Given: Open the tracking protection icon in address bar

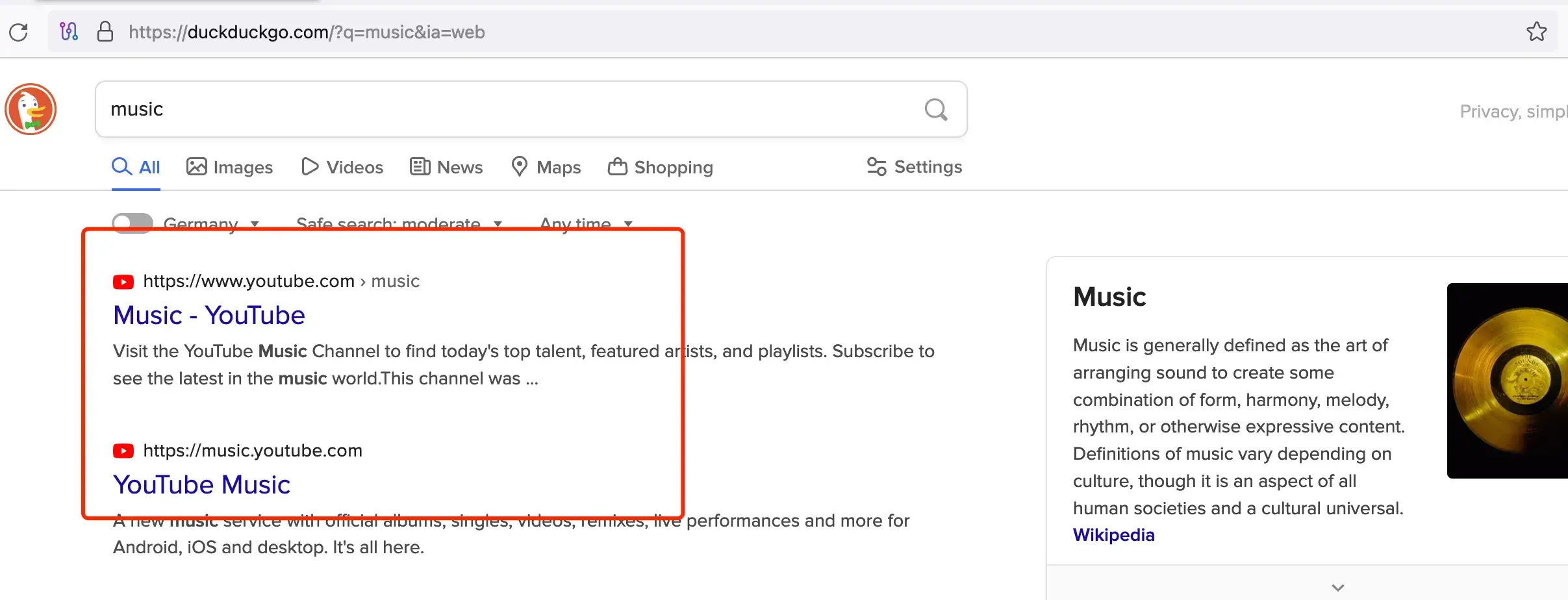Looking at the screenshot, I should [x=69, y=32].
